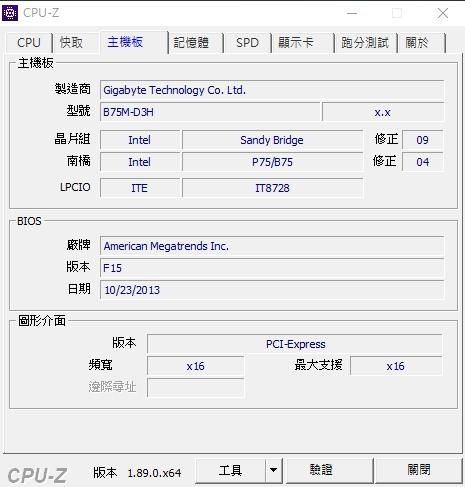This screenshot has height=487, width=465.
Task: Switch to the CPU tab
Action: pyautogui.click(x=29, y=43)
